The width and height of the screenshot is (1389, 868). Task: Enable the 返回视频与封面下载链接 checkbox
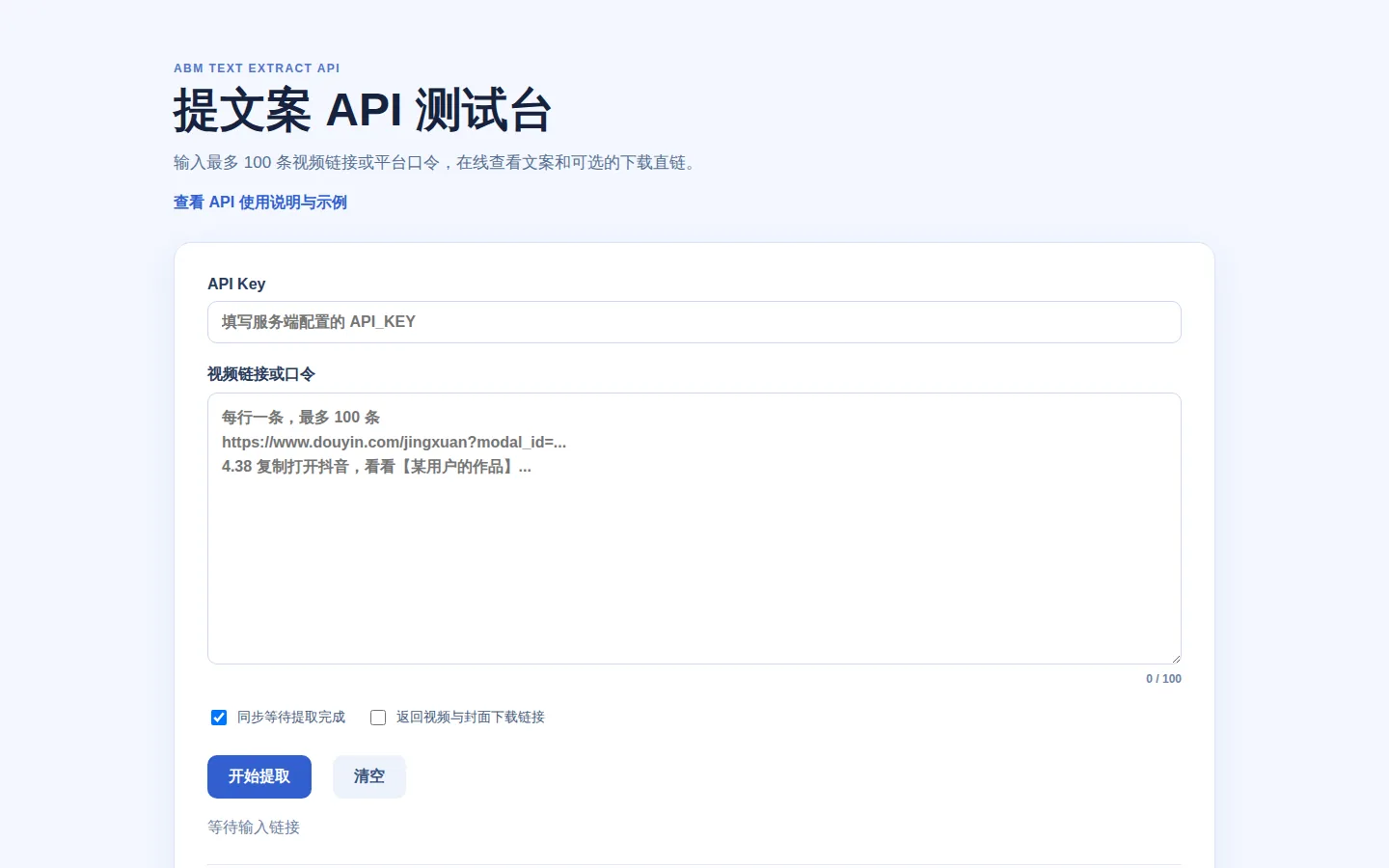(x=378, y=718)
